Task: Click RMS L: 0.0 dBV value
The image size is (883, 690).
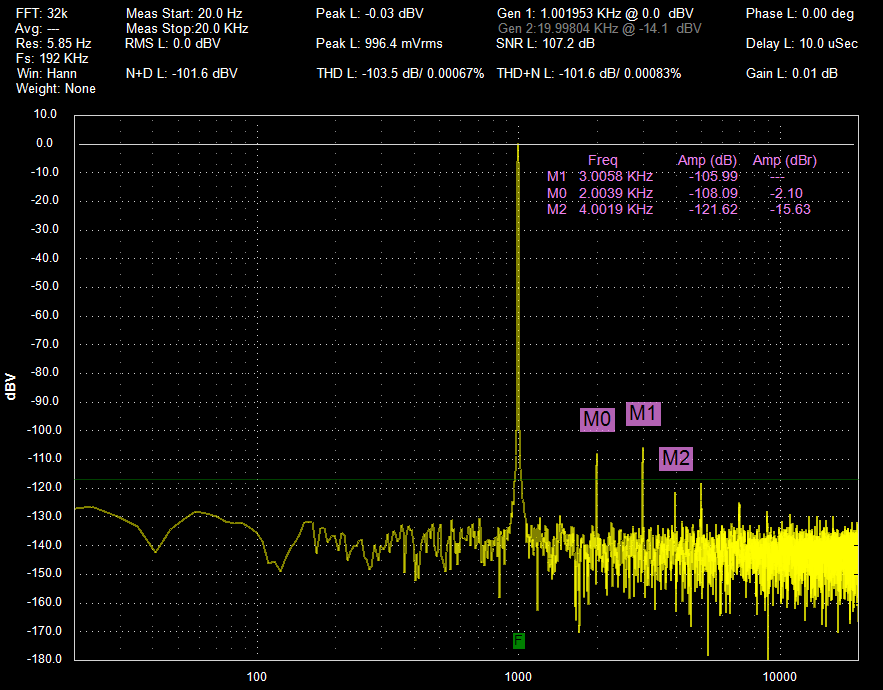Action: (173, 43)
